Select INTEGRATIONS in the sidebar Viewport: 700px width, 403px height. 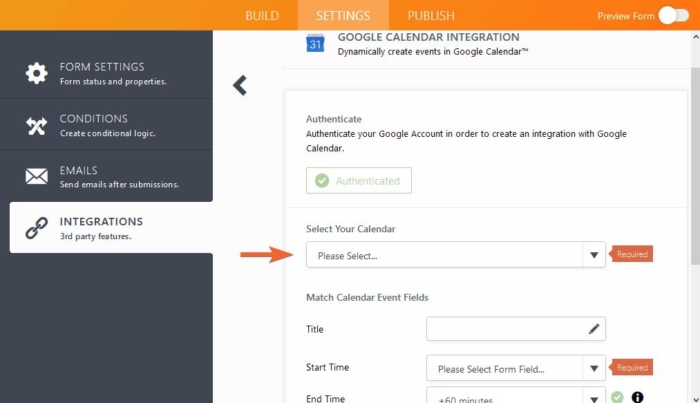click(111, 228)
